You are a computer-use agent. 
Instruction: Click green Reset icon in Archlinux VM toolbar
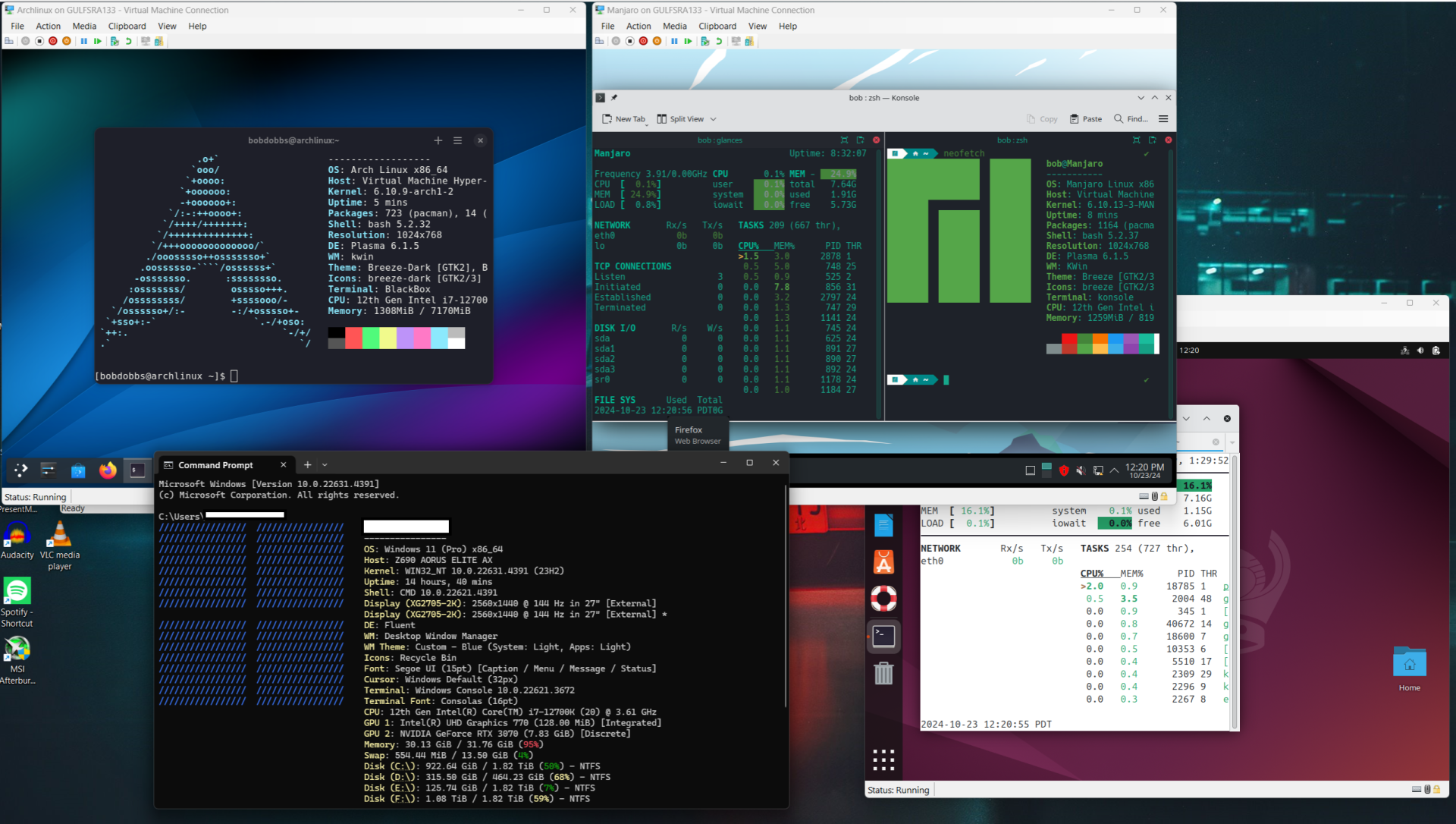pyautogui.click(x=98, y=41)
